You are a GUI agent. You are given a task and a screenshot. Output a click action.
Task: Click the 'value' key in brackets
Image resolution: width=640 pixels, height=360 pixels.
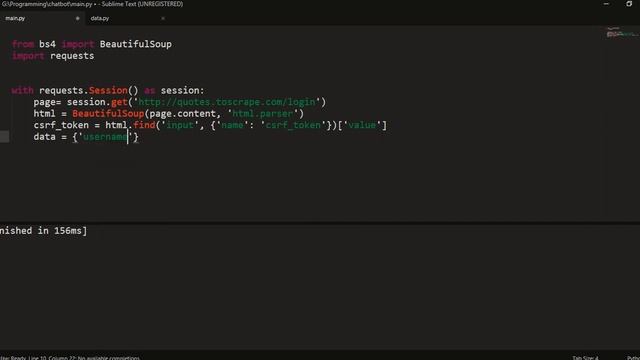pyautogui.click(x=362, y=125)
